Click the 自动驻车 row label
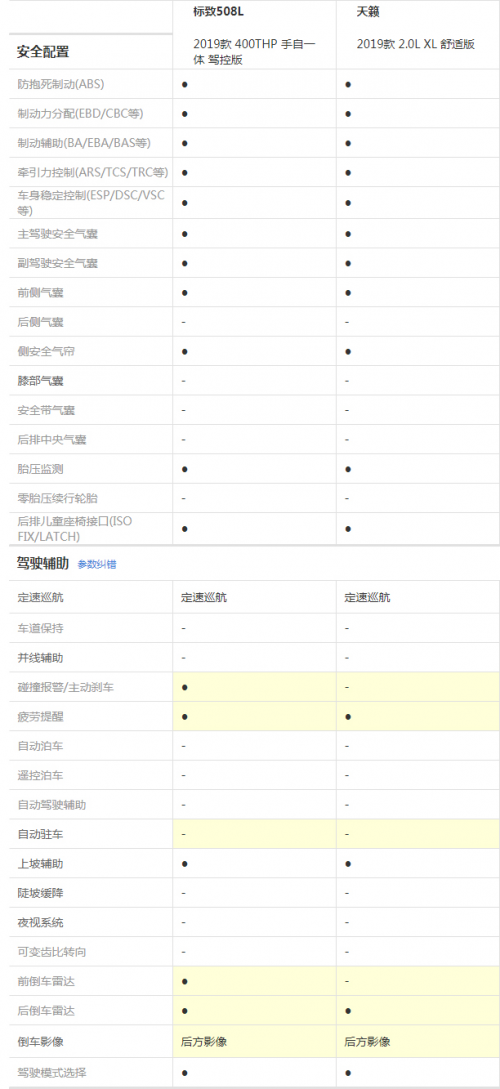 (40, 834)
